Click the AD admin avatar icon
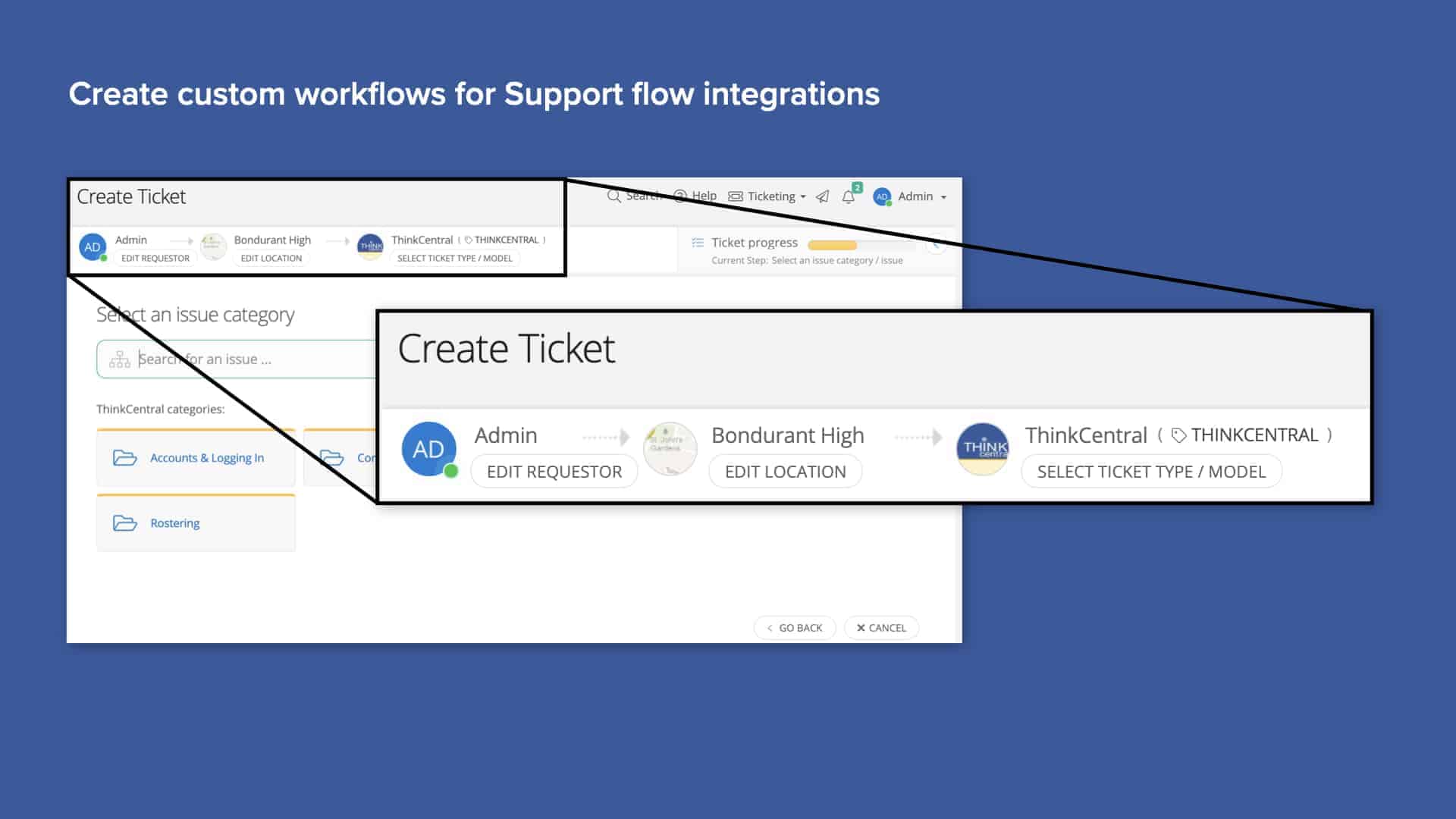Screen dimensions: 1456x819 [x=881, y=196]
